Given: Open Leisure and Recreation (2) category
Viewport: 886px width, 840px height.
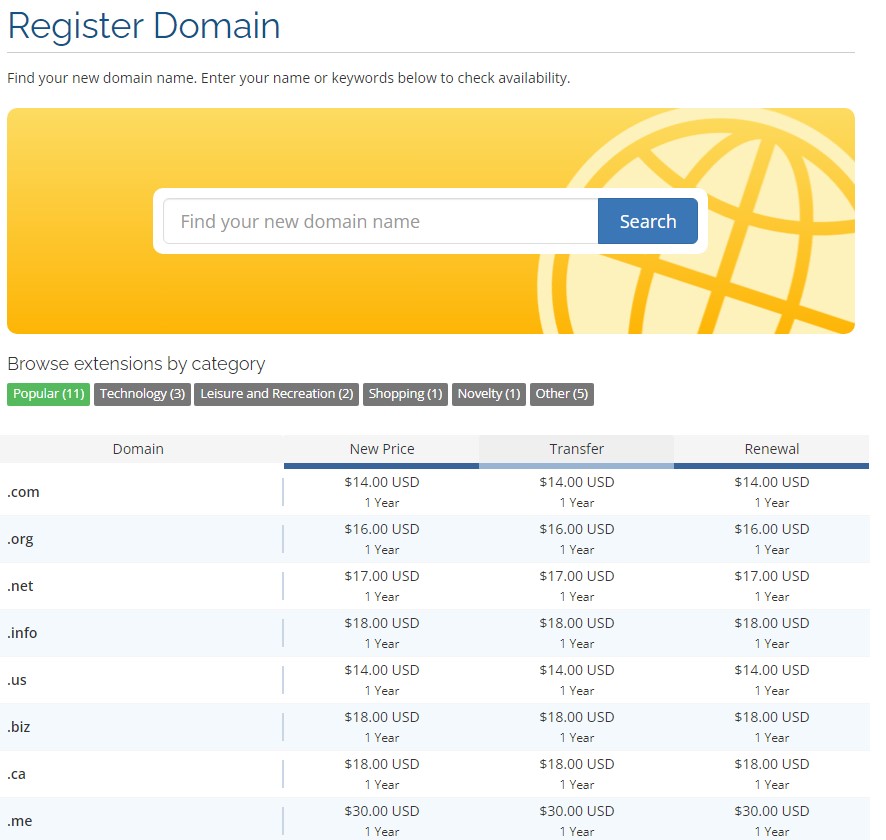Looking at the screenshot, I should 276,394.
